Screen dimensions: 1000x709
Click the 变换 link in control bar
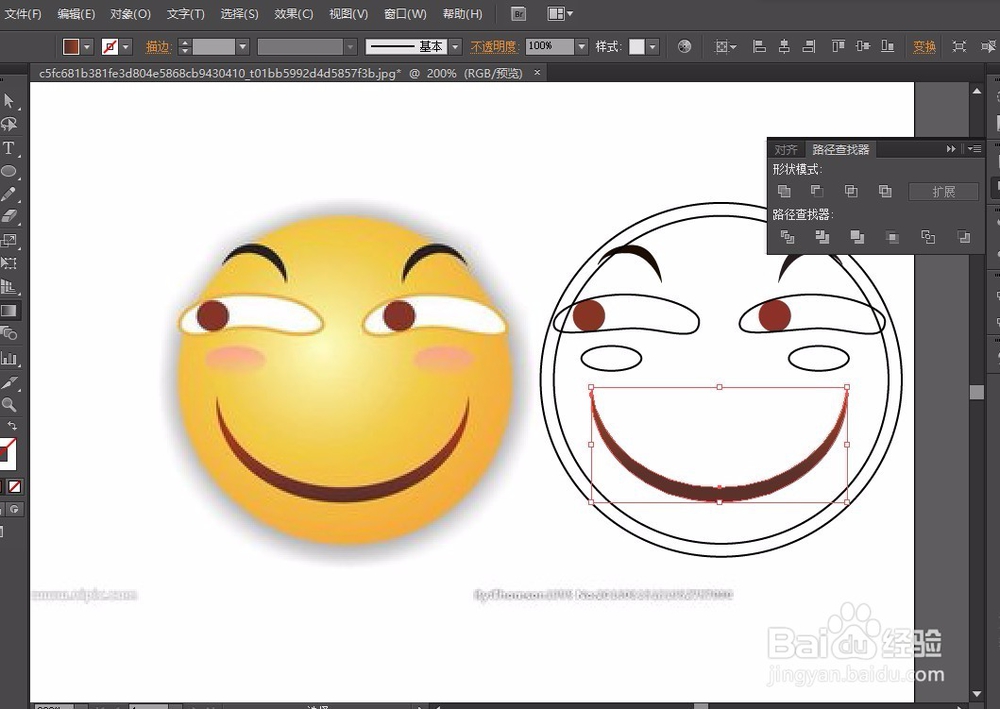pyautogui.click(x=925, y=47)
